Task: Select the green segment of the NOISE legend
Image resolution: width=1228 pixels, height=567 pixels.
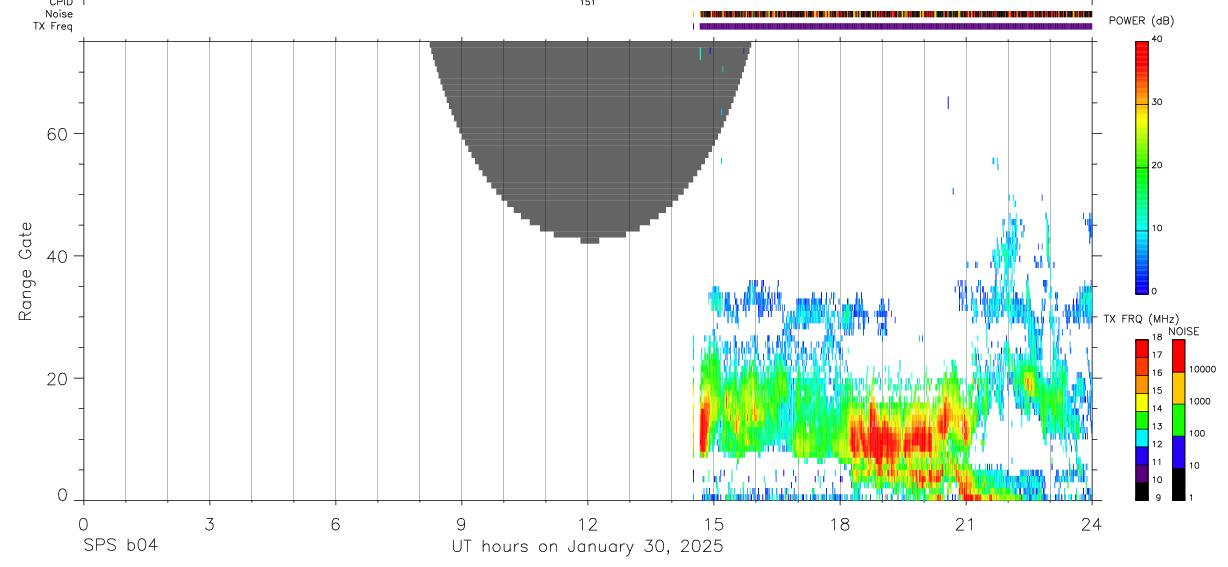Action: click(1178, 420)
